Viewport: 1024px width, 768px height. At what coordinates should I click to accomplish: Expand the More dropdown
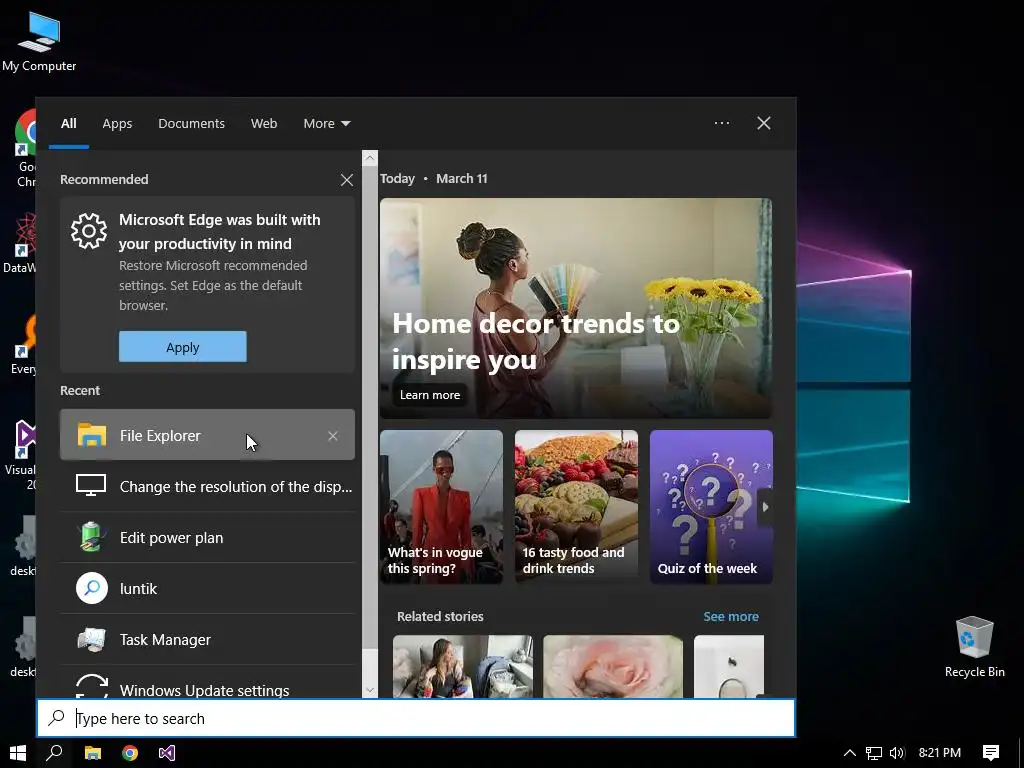coord(327,123)
